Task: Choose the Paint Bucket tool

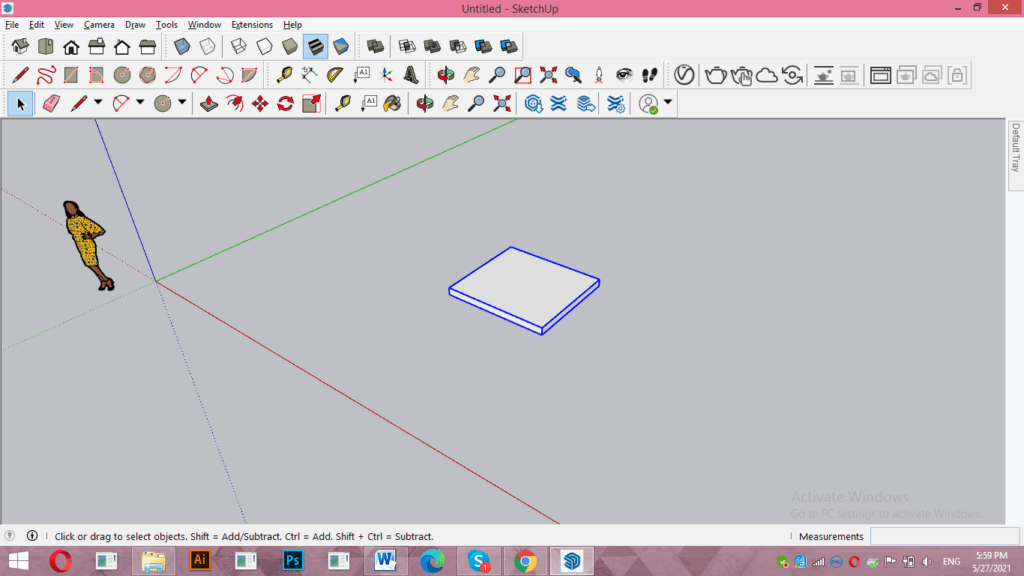Action: 391,103
